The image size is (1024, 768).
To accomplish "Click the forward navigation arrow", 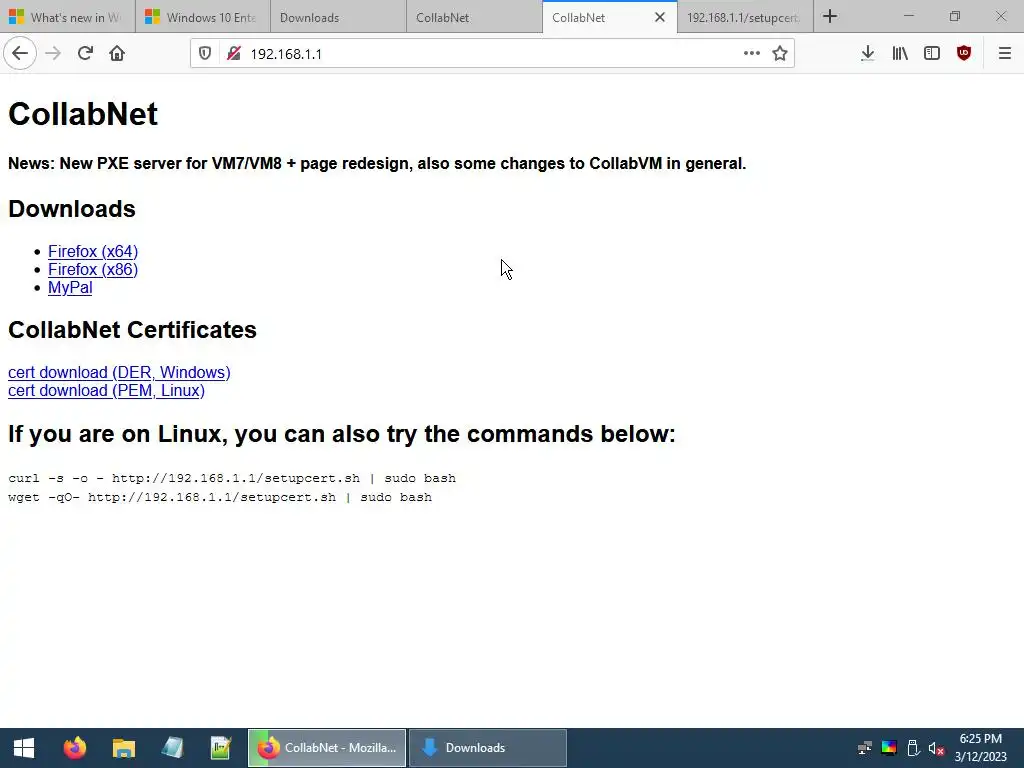I will tap(53, 54).
